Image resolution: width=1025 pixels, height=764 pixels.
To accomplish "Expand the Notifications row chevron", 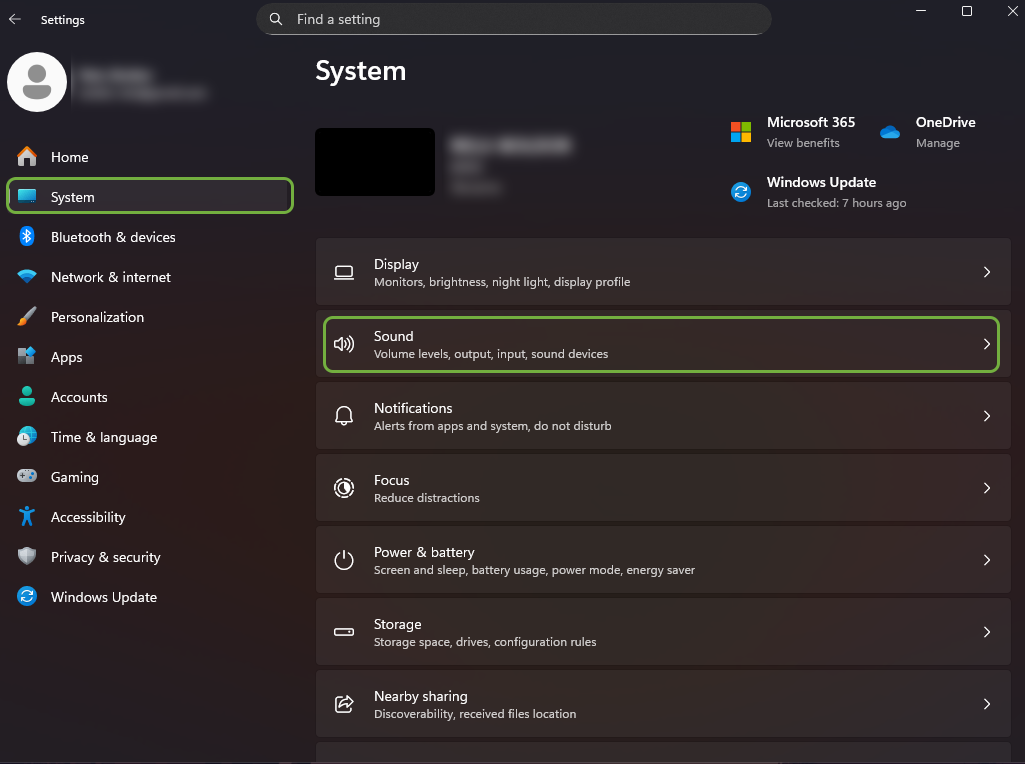I will click(x=986, y=416).
